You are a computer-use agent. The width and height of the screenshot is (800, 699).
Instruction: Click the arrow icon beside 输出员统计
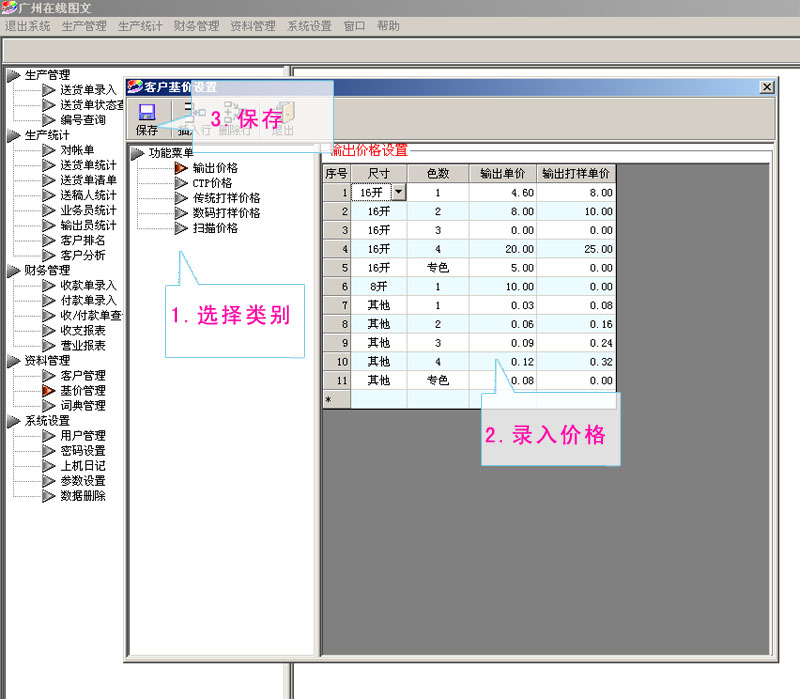click(x=49, y=226)
